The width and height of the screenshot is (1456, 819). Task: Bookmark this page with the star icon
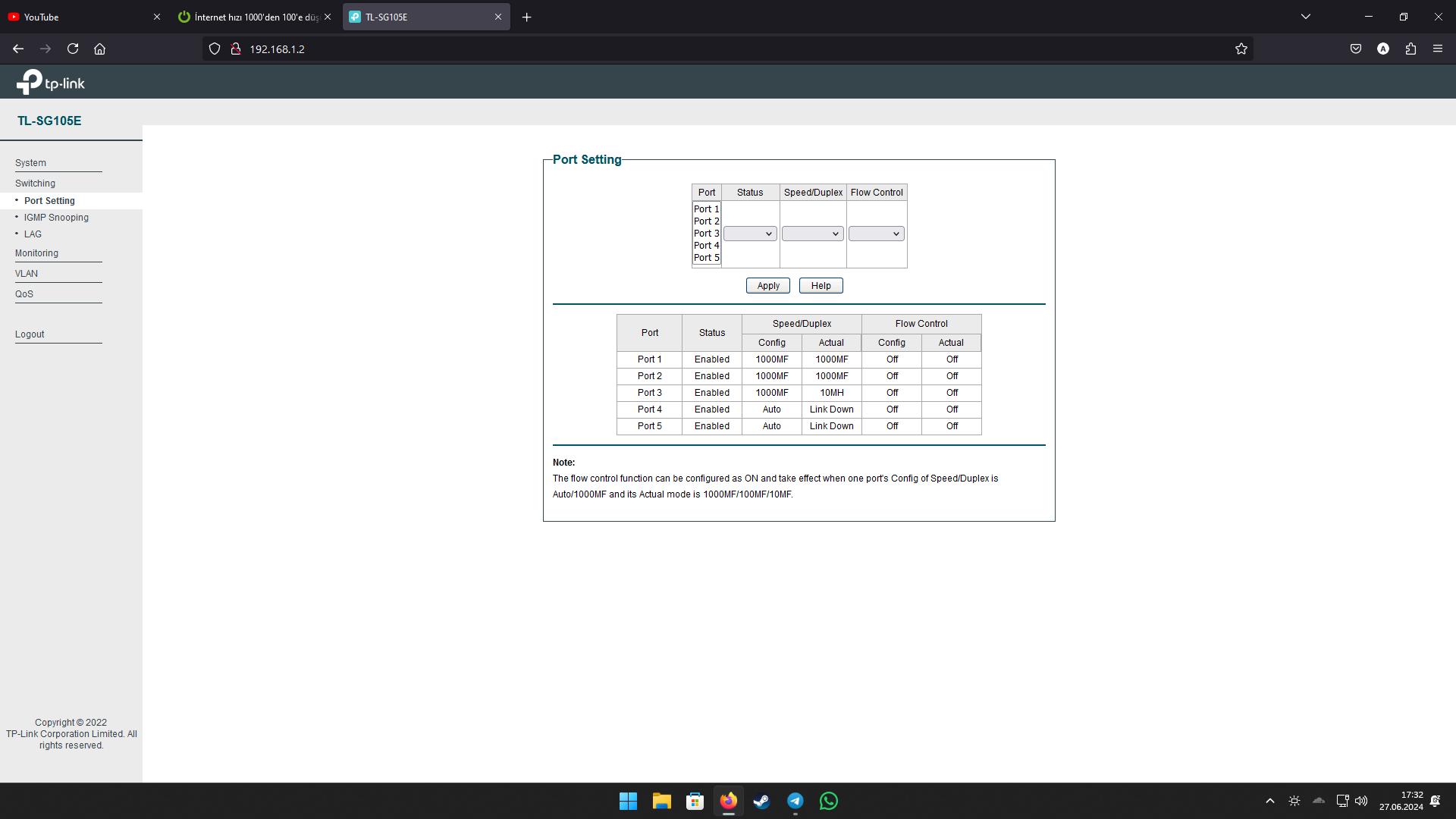click(x=1241, y=49)
